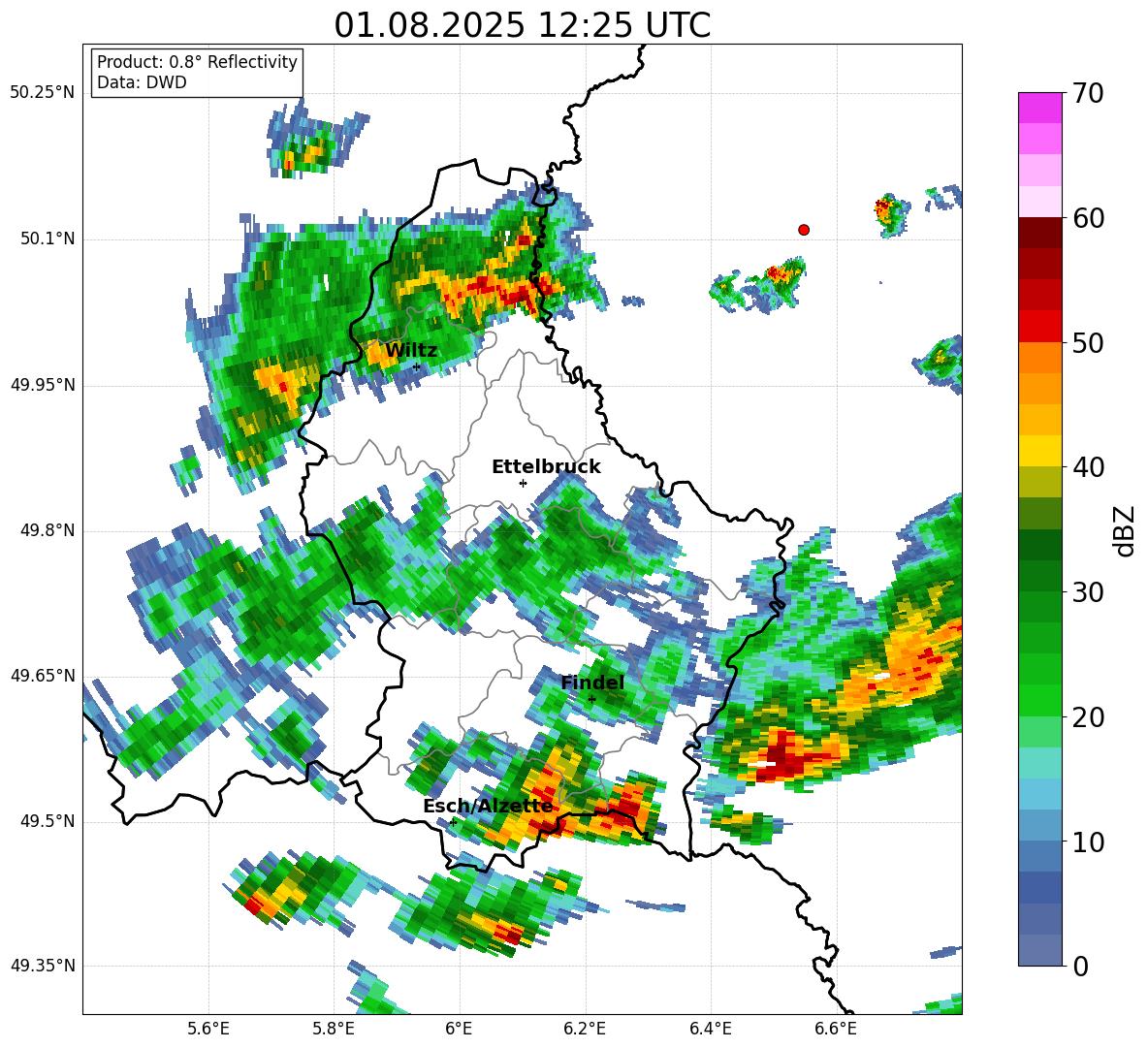Click the 50 value on colorbar
The height and width of the screenshot is (1048, 1148).
click(x=1087, y=343)
